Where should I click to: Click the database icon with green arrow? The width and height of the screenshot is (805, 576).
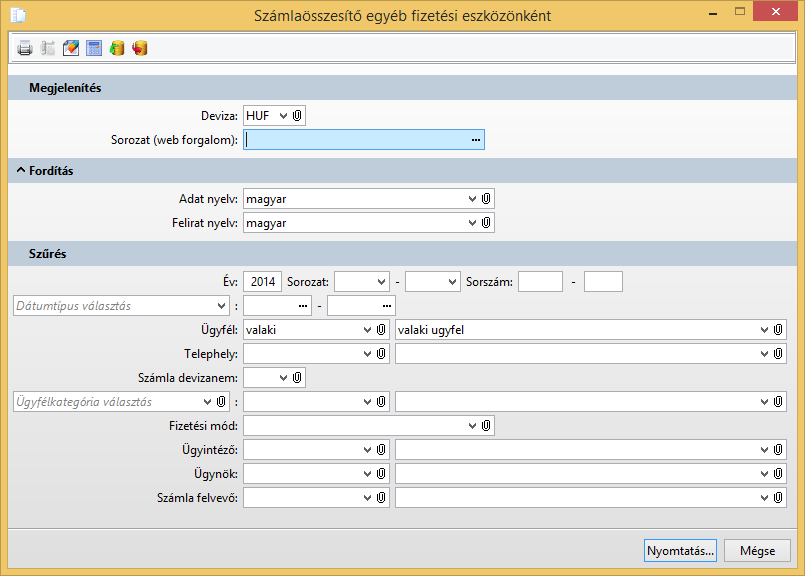point(117,48)
